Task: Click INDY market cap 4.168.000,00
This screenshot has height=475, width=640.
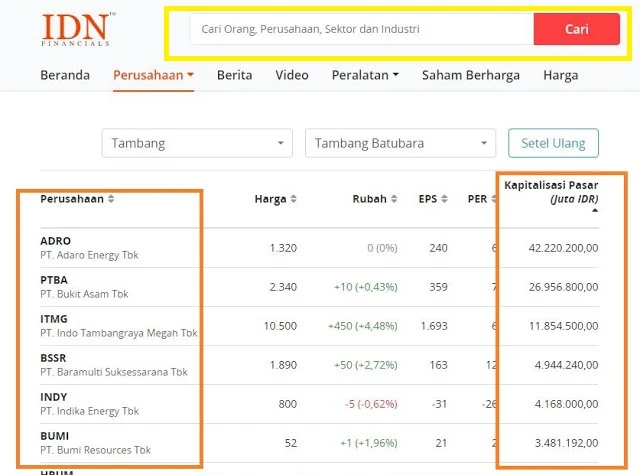Action: click(x=567, y=404)
